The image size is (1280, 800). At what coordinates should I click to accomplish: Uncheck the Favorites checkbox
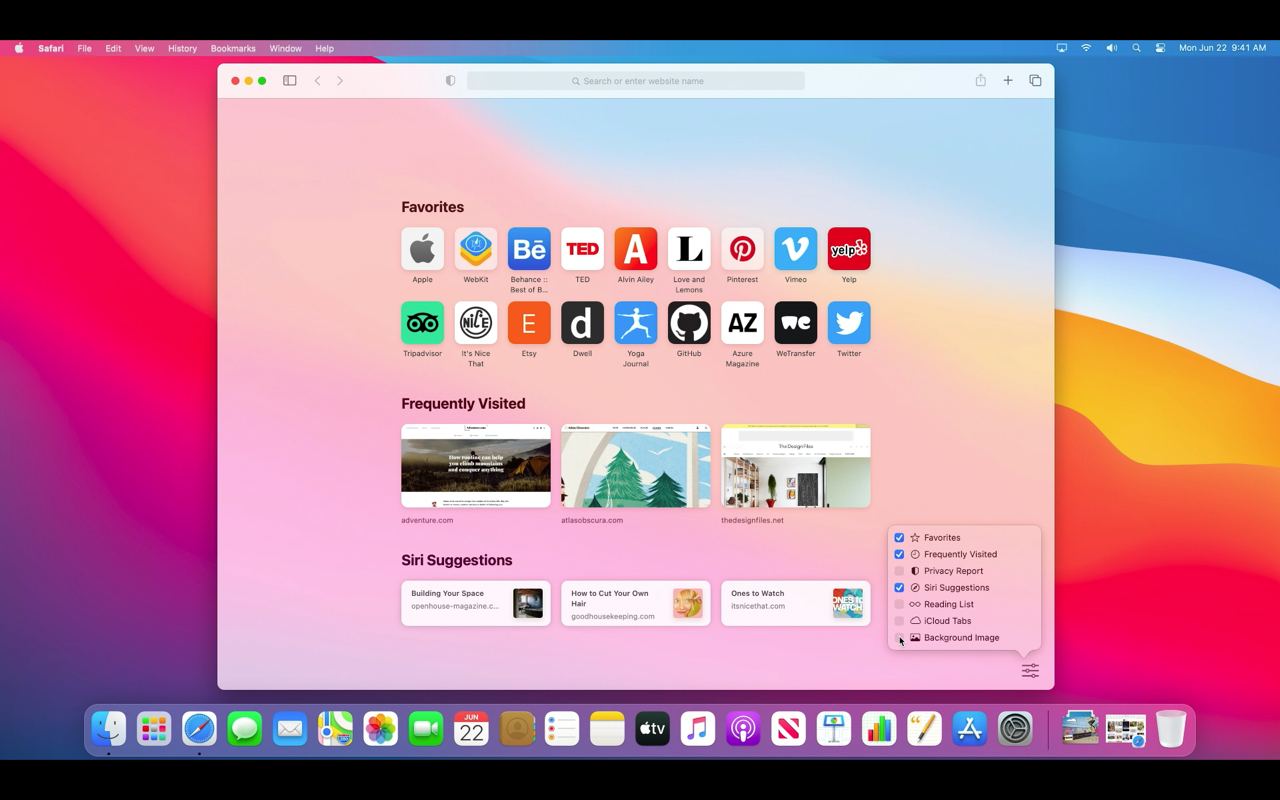click(x=899, y=538)
